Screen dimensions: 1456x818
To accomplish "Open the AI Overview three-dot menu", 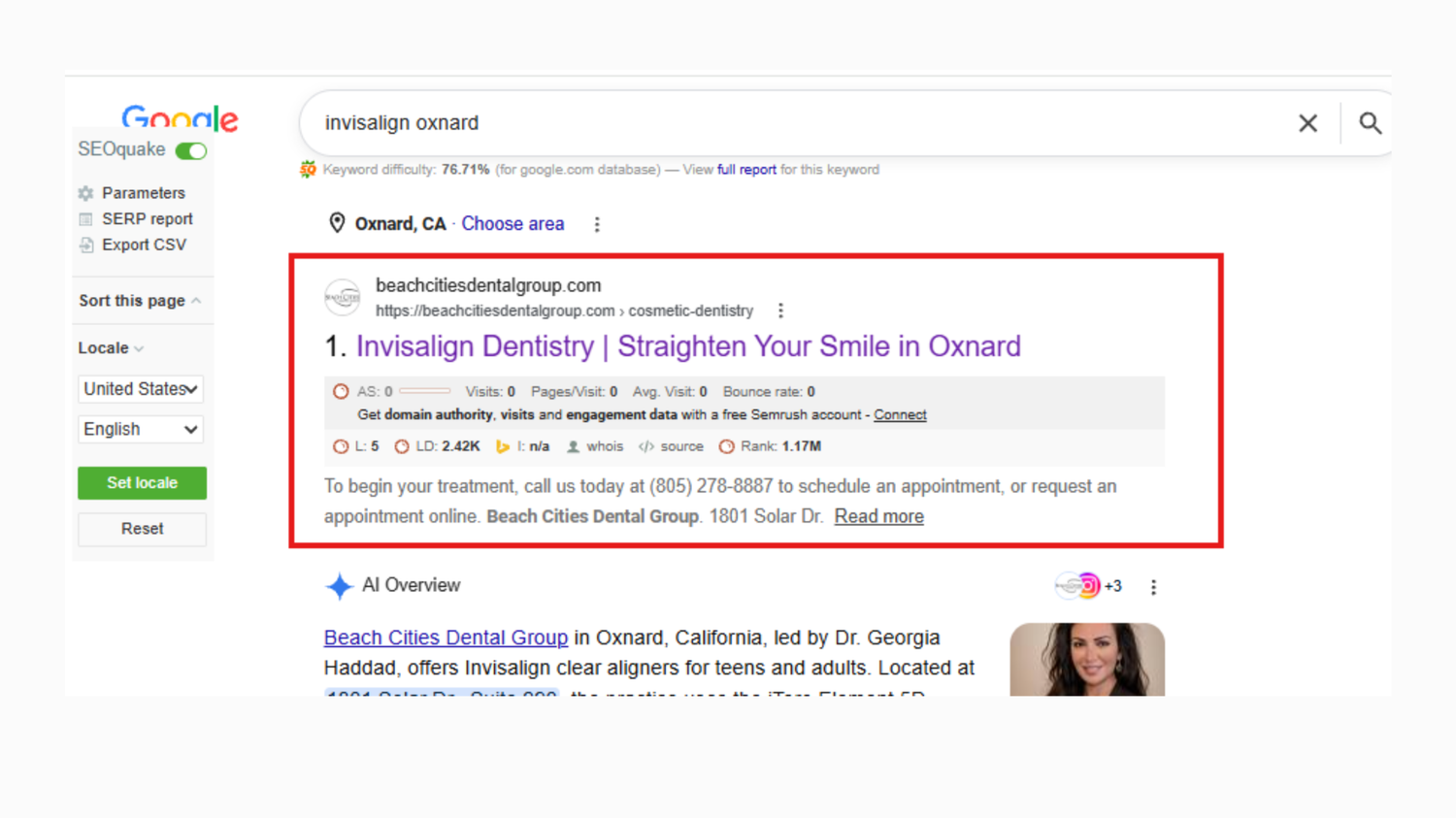I will click(x=1153, y=587).
